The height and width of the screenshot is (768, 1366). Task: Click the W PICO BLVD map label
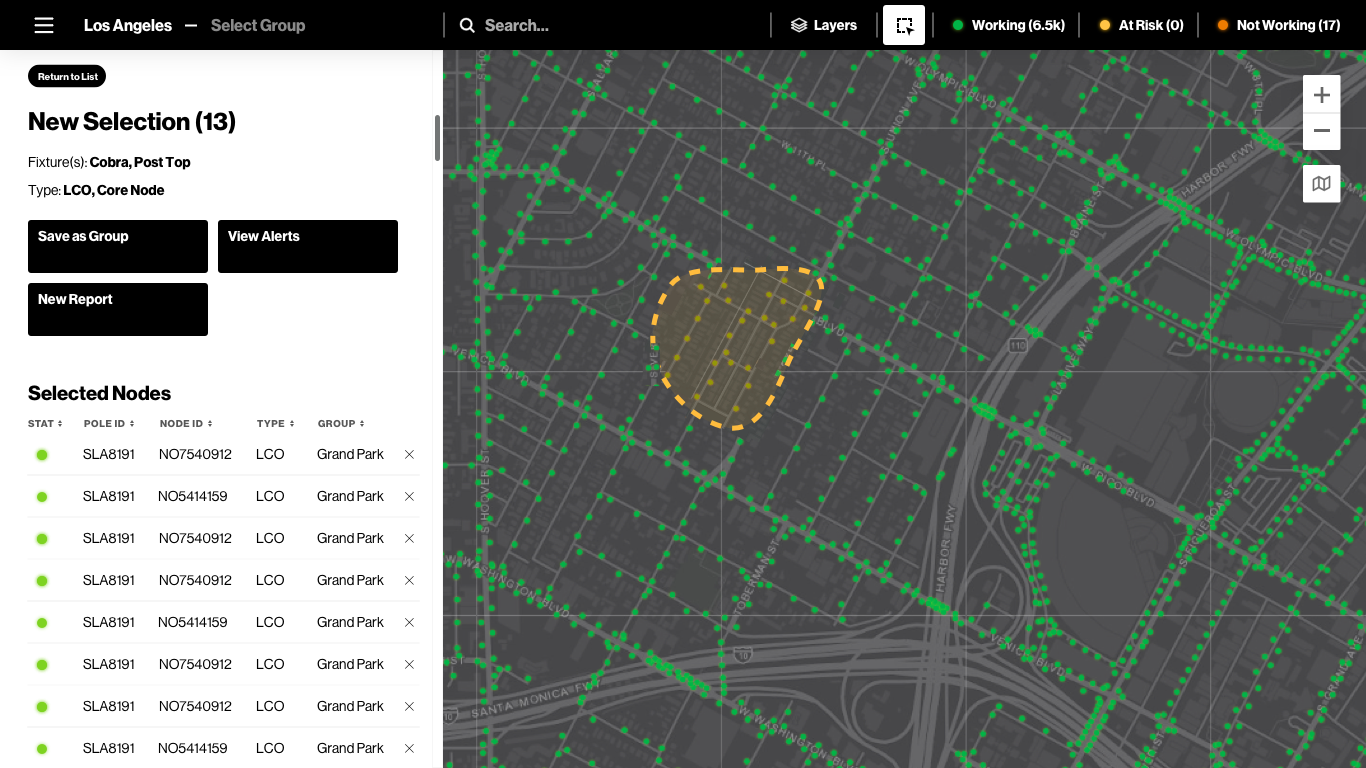(x=1116, y=487)
